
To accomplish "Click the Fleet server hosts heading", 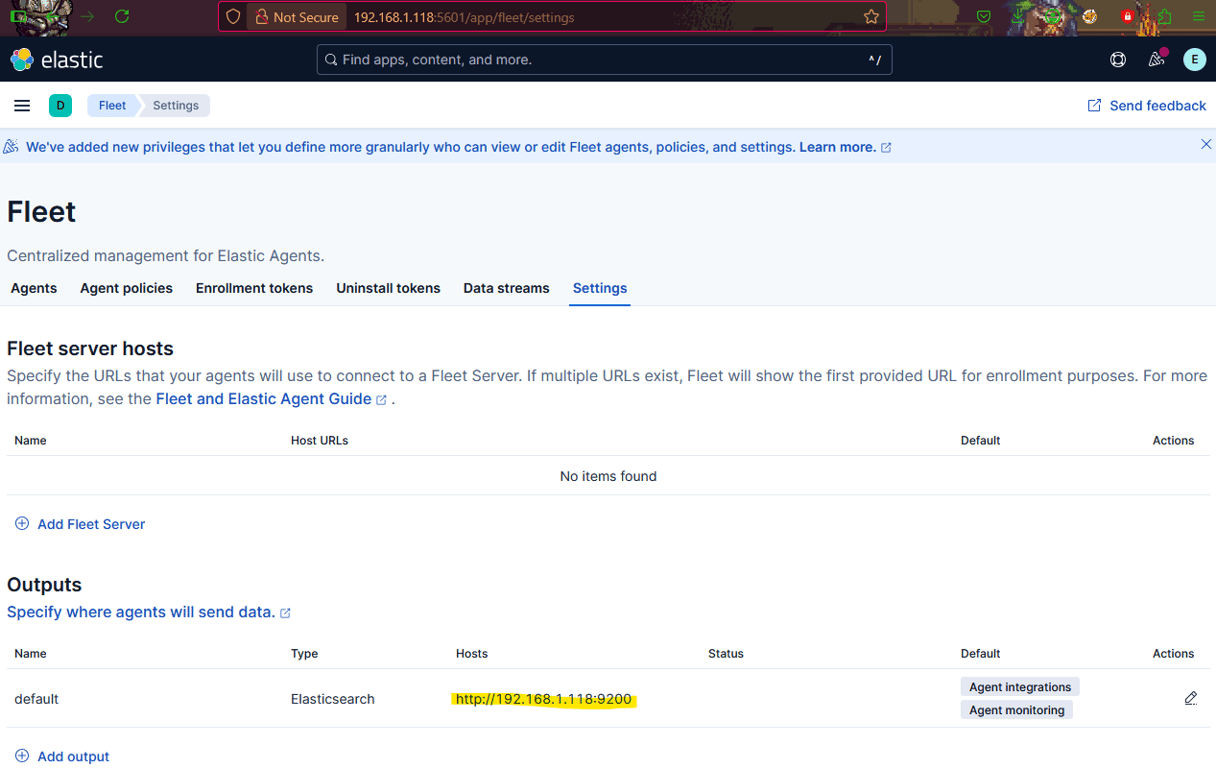I will click(90, 348).
